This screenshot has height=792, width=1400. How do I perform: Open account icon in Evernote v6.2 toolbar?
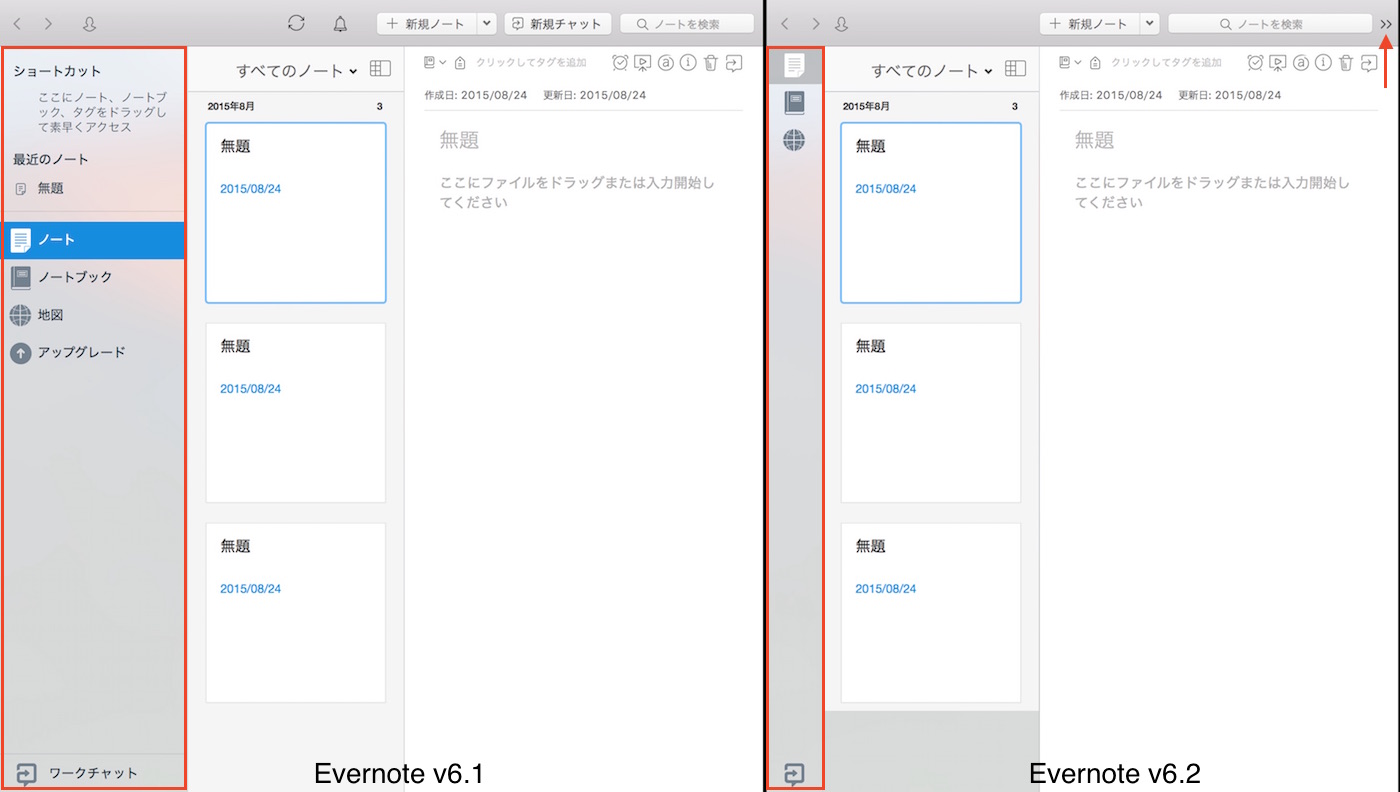842,24
